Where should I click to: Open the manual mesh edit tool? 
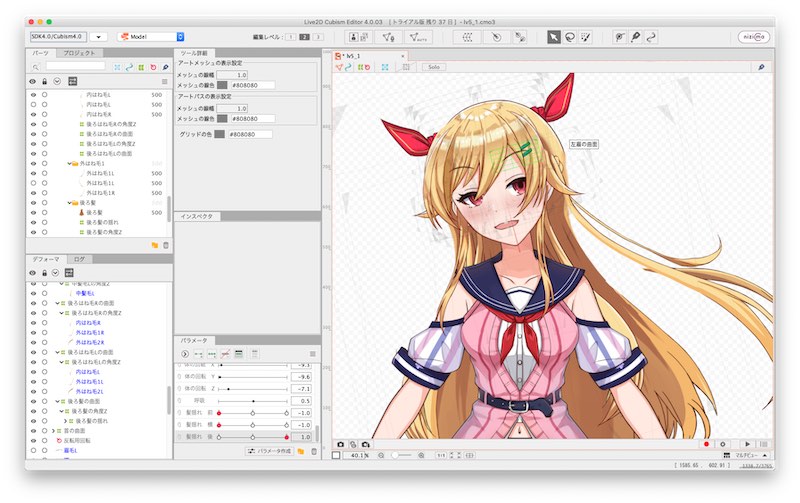coord(388,37)
